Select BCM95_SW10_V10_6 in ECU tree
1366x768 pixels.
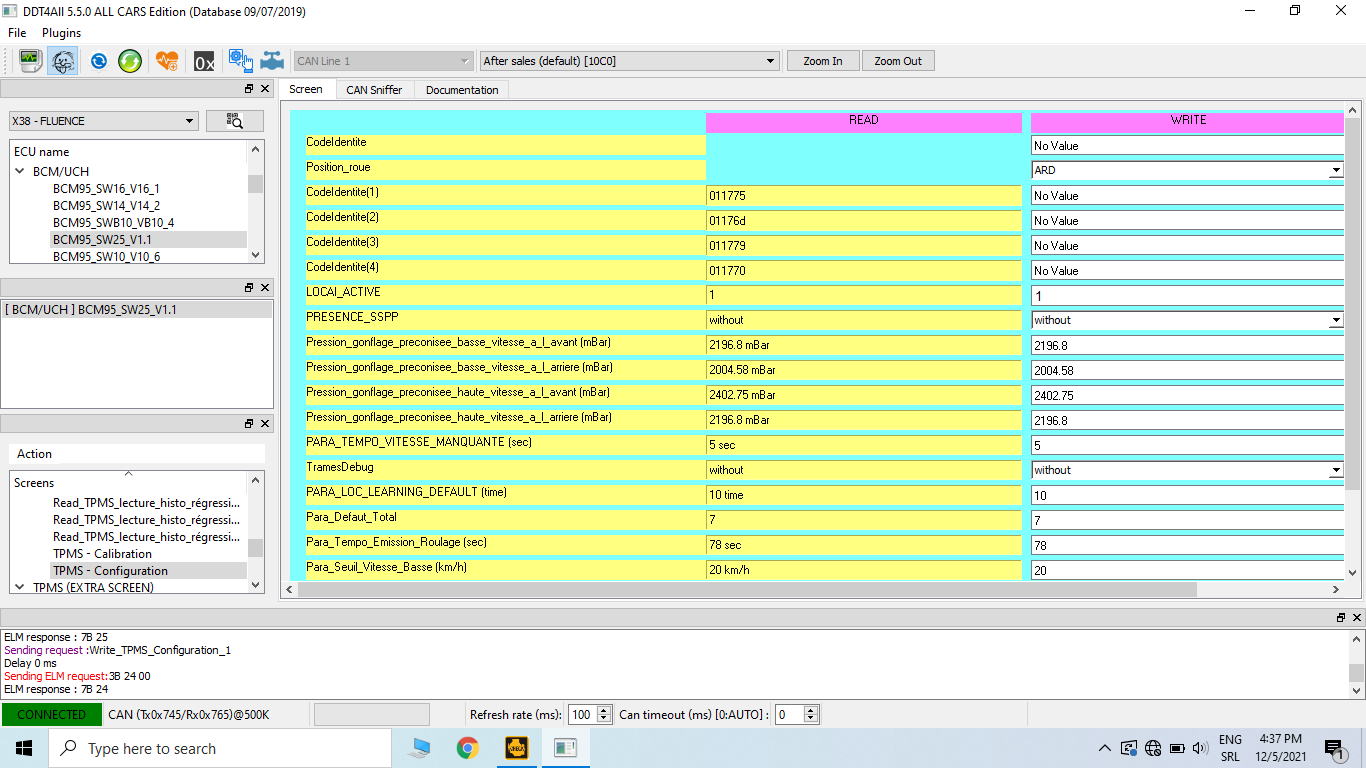pyautogui.click(x=106, y=256)
